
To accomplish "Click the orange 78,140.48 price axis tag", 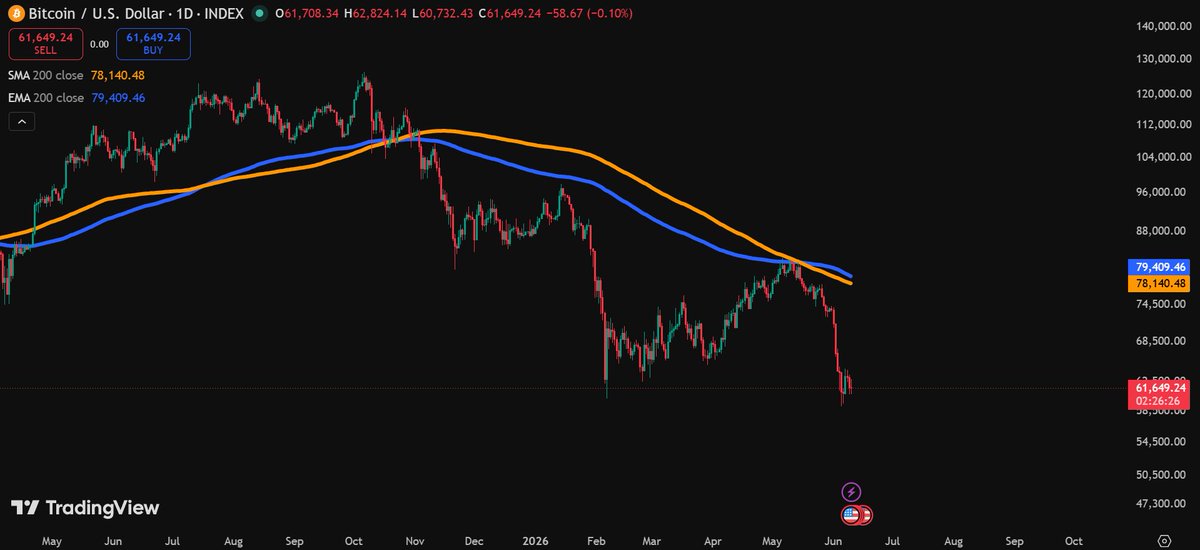I will coord(1160,283).
